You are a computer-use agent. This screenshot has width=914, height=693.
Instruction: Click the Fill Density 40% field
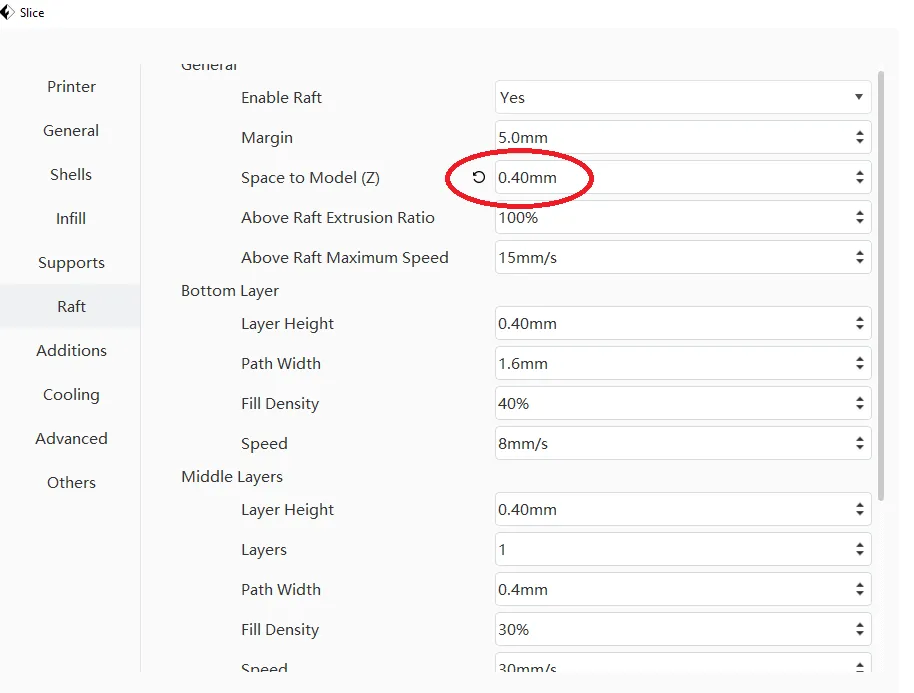coord(683,403)
